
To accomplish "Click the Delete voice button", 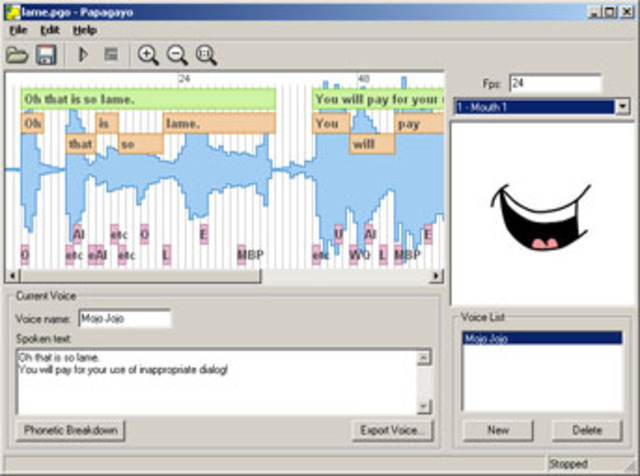I will point(587,430).
